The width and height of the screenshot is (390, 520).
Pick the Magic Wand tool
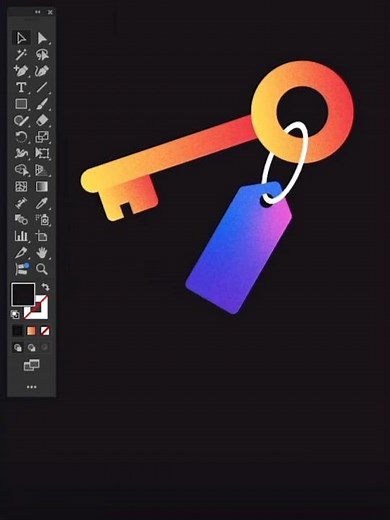(x=21, y=54)
